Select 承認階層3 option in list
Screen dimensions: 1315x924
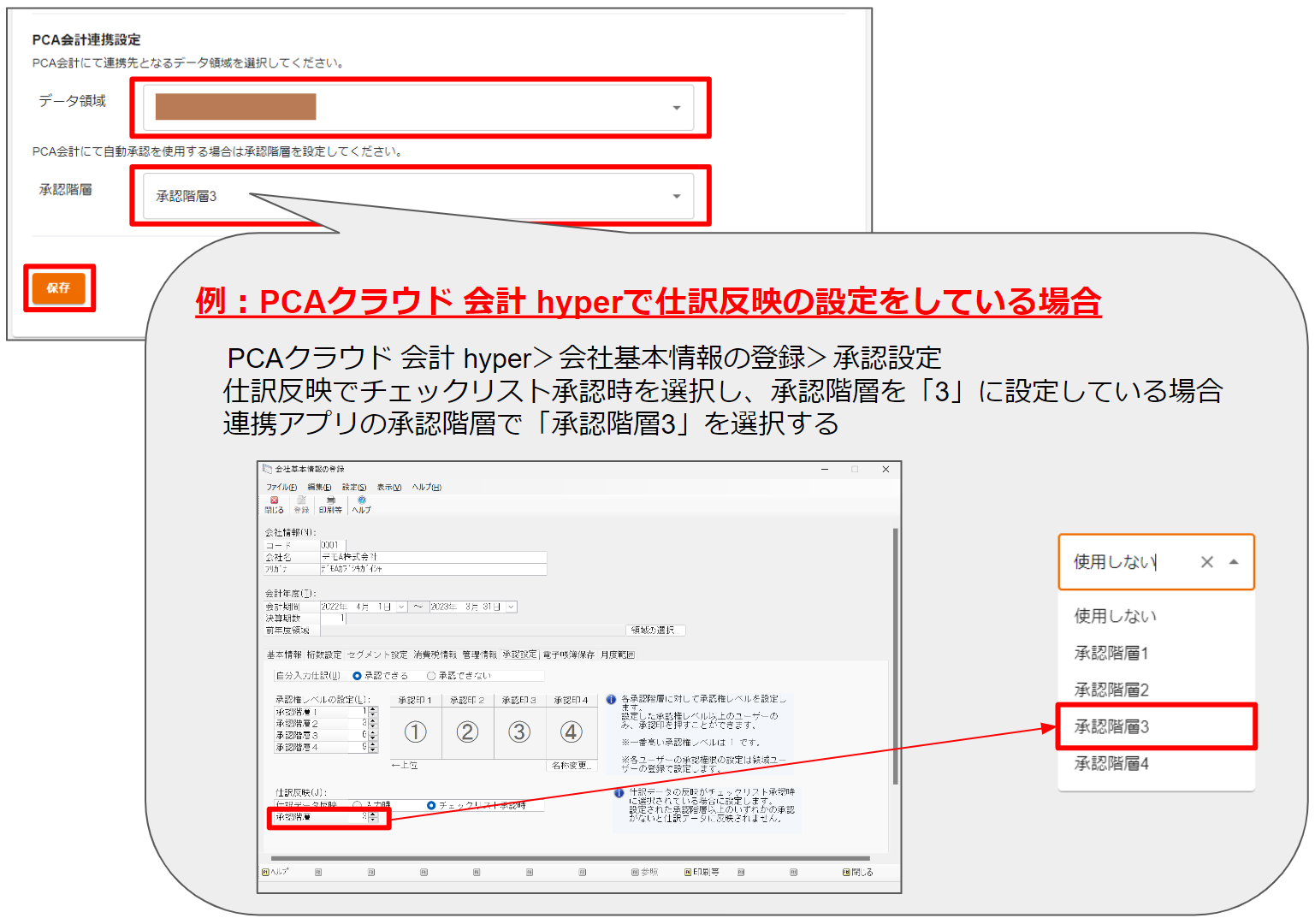click(x=1156, y=727)
